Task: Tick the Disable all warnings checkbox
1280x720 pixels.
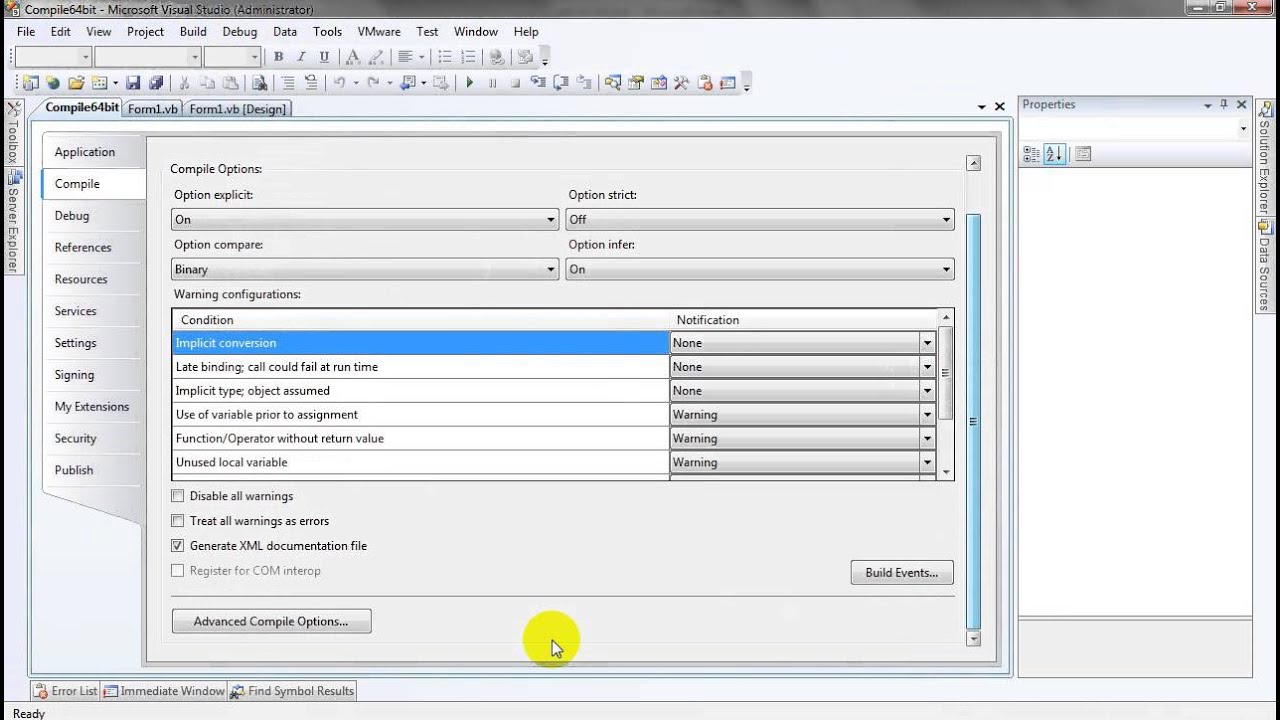Action: [x=178, y=496]
